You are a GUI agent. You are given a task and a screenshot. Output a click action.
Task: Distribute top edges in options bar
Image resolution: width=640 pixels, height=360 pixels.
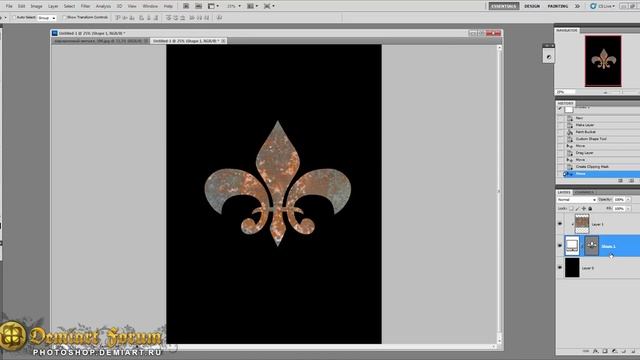click(x=168, y=18)
